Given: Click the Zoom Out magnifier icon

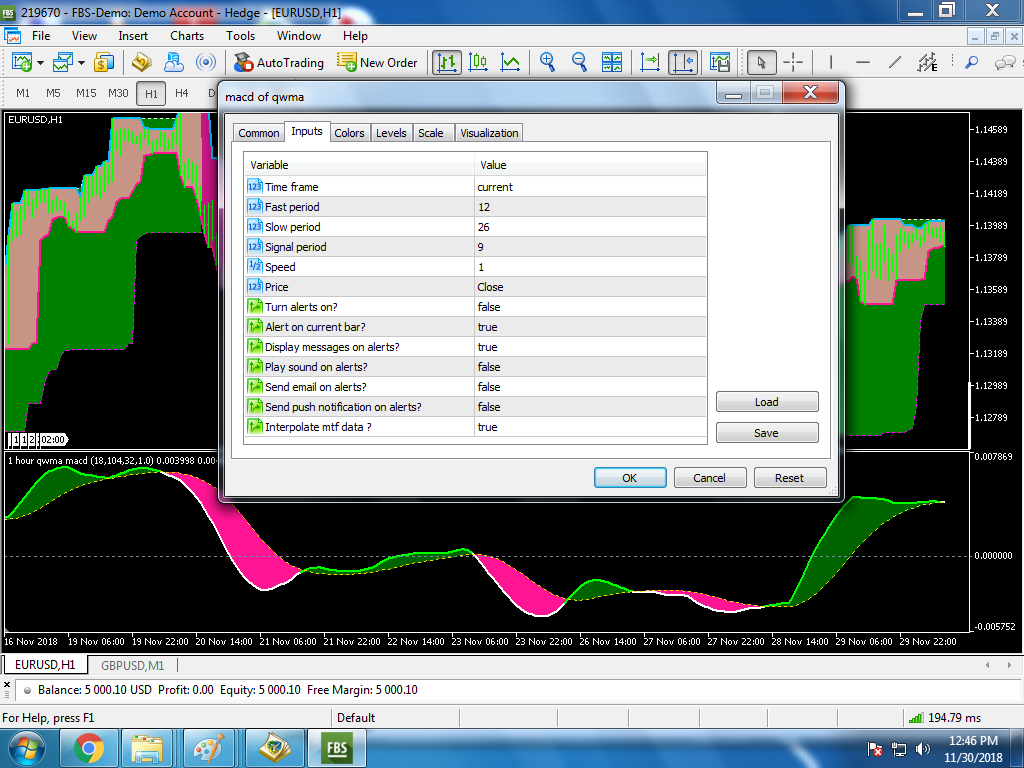Looking at the screenshot, I should pyautogui.click(x=579, y=62).
